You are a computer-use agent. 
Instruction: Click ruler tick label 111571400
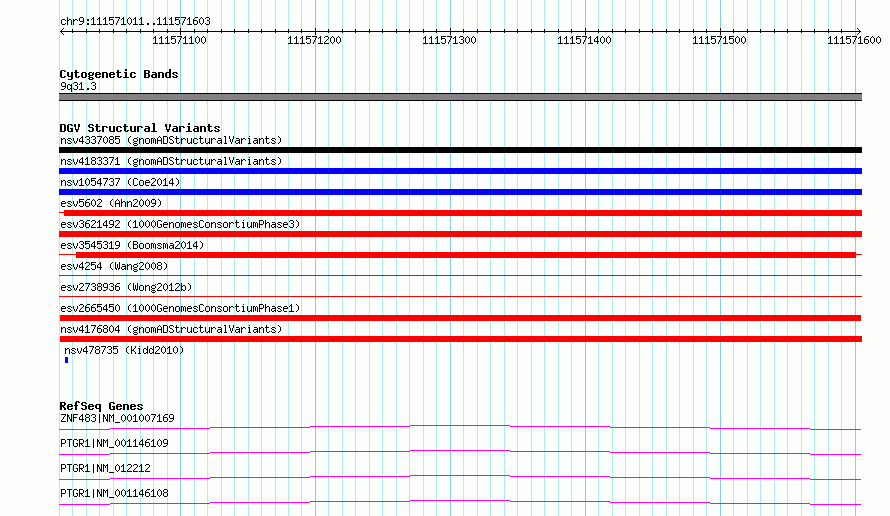584,40
